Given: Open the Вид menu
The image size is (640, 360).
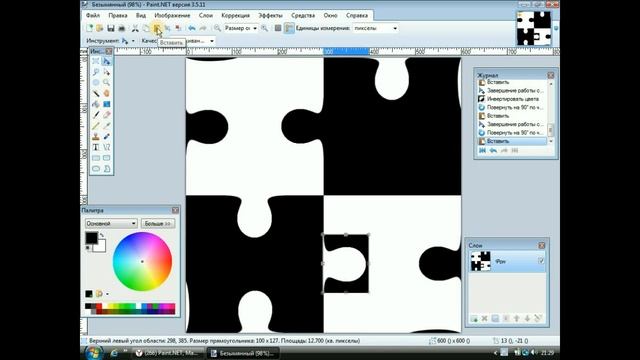Looking at the screenshot, I should point(141,15).
